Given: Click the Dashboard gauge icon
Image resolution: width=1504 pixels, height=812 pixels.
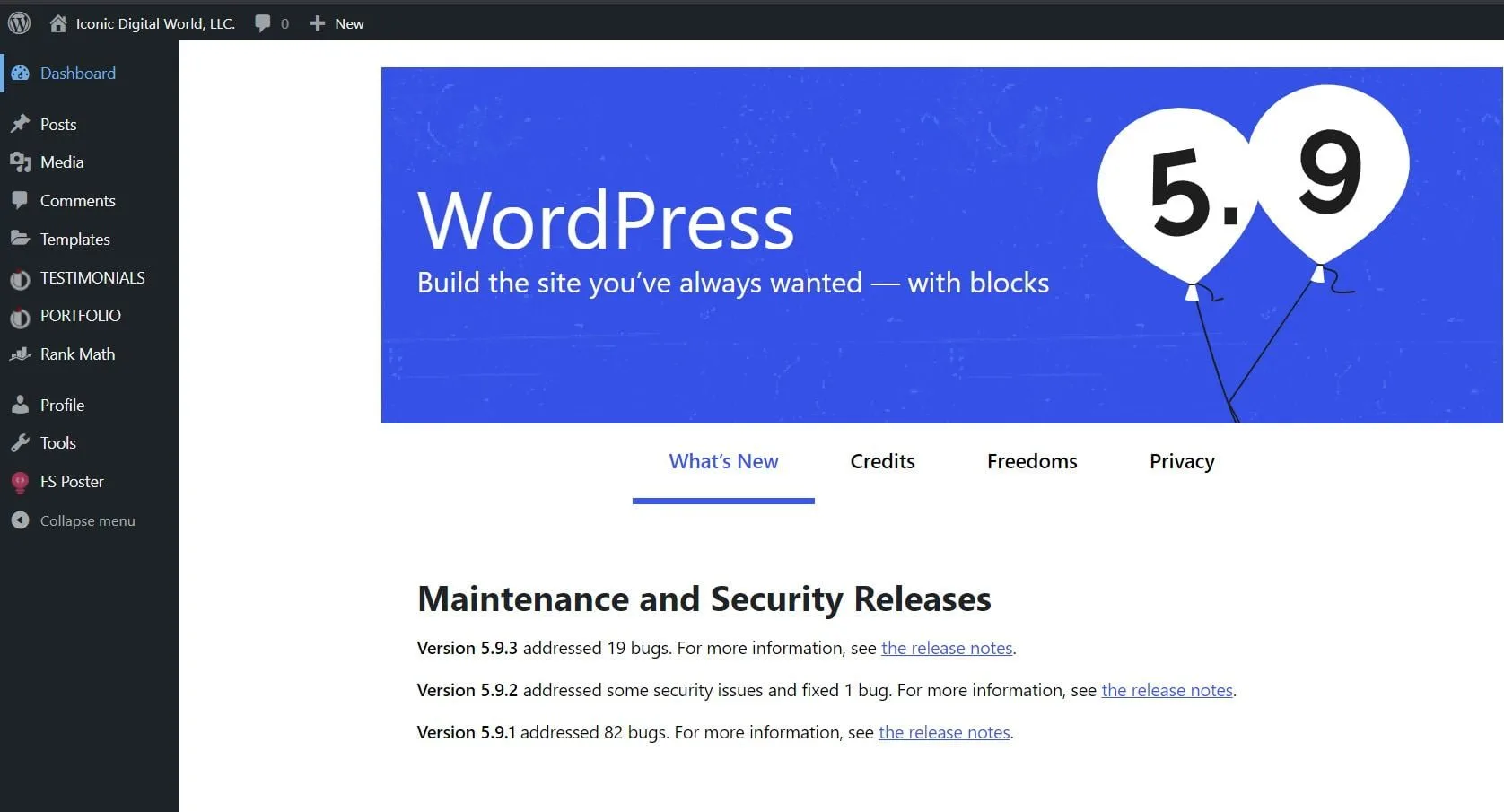Looking at the screenshot, I should tap(20, 74).
